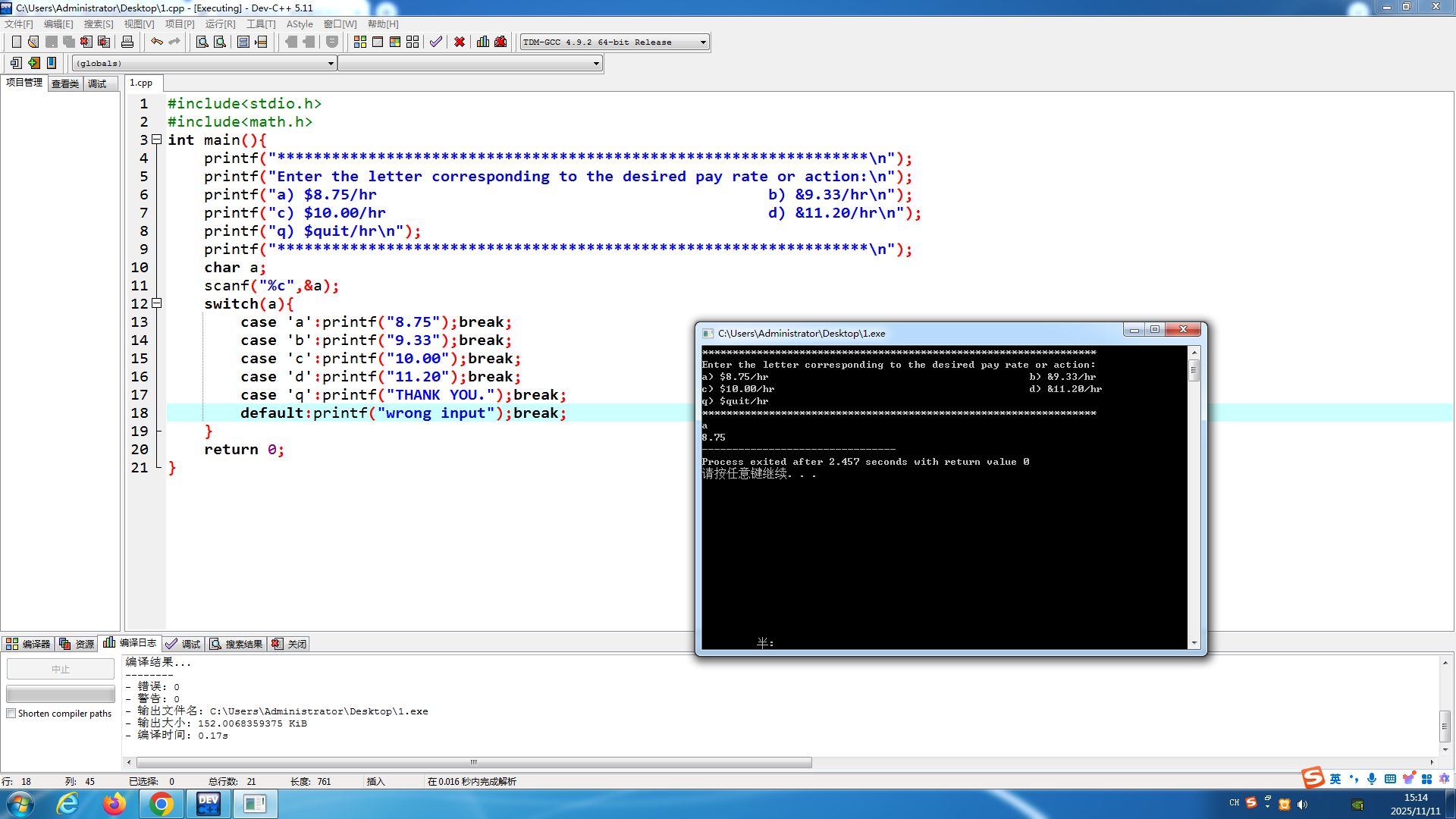Click the red X stop execution icon
This screenshot has height=819, width=1456.
click(459, 42)
